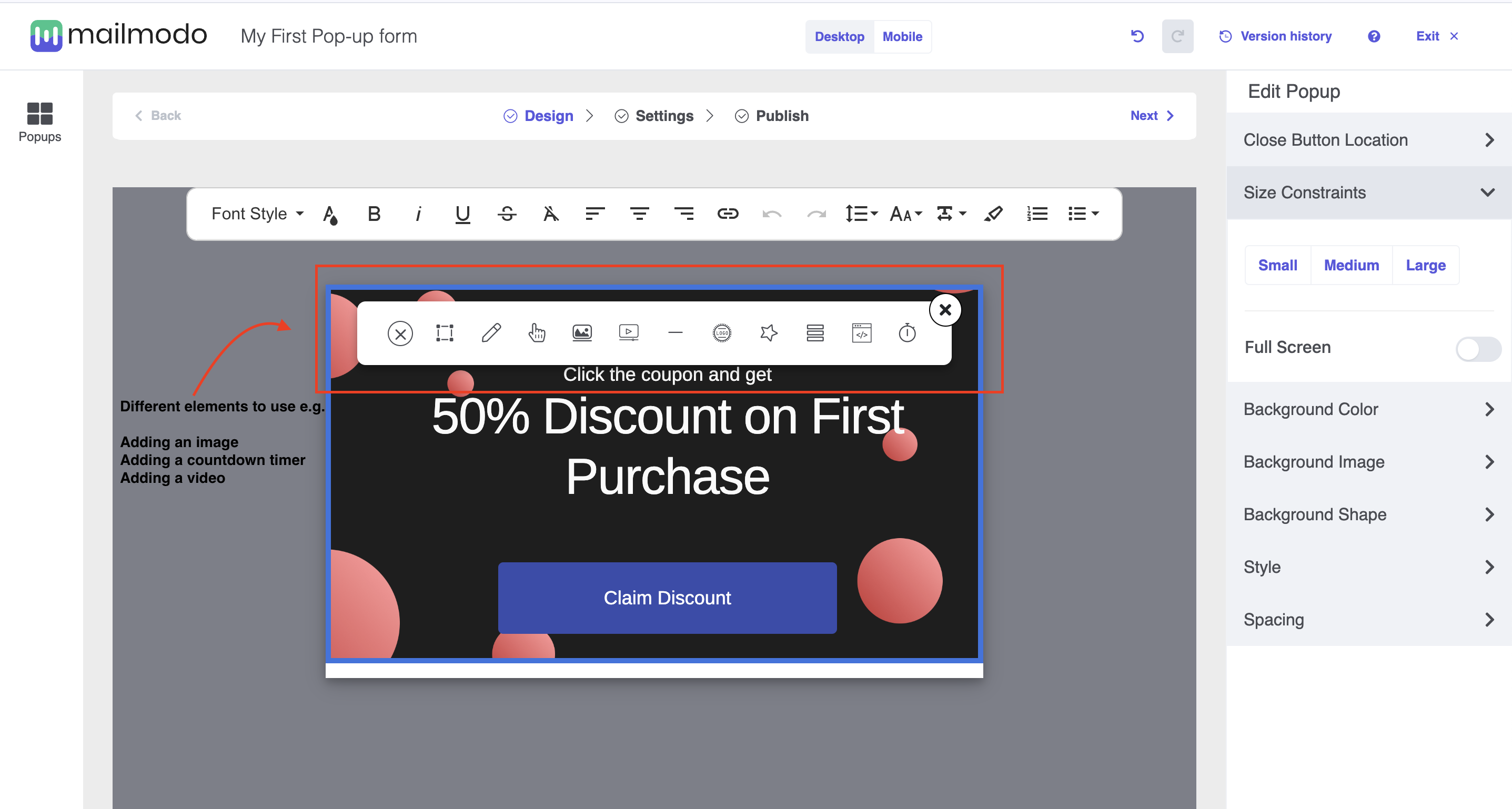
Task: Click the bold formatting icon
Action: (x=374, y=214)
